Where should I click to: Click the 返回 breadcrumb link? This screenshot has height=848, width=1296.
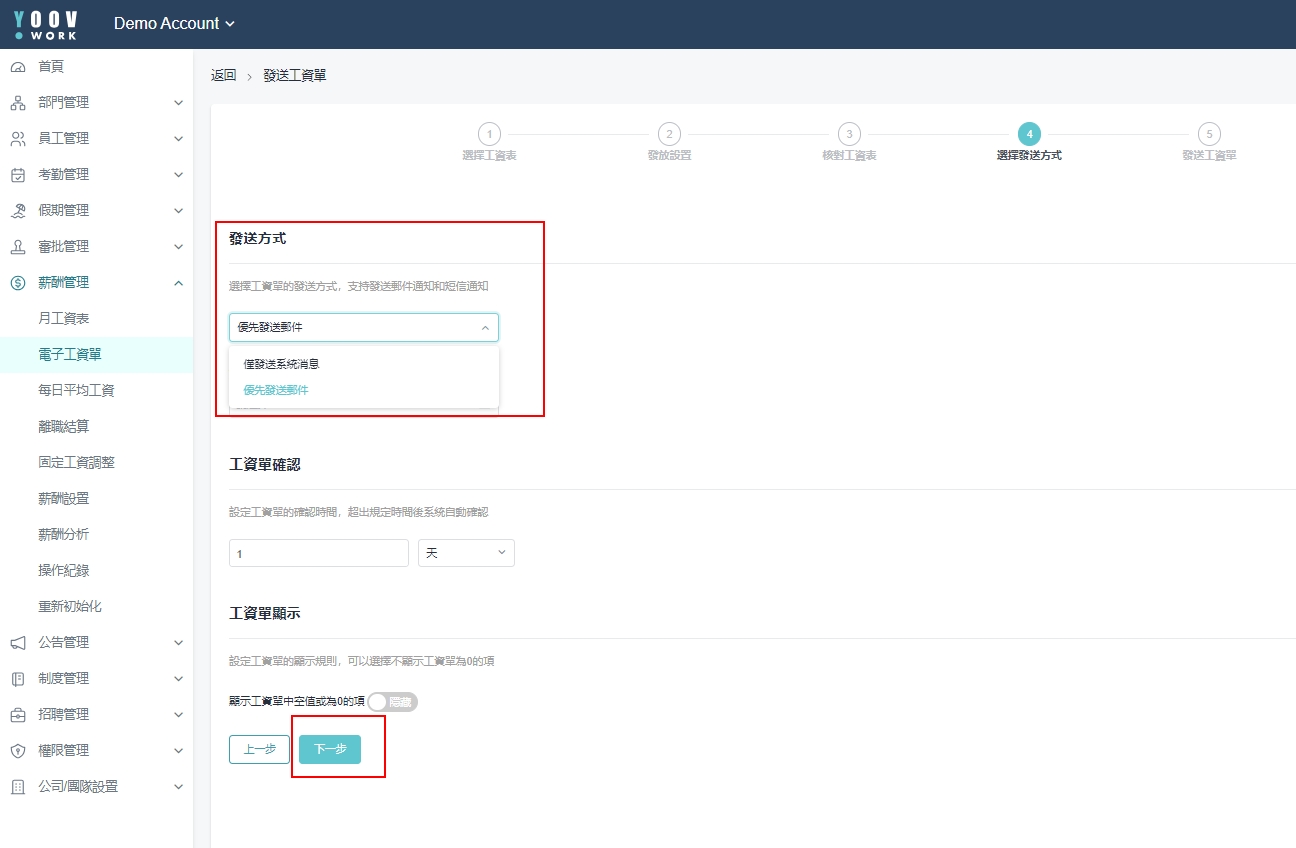click(x=223, y=76)
